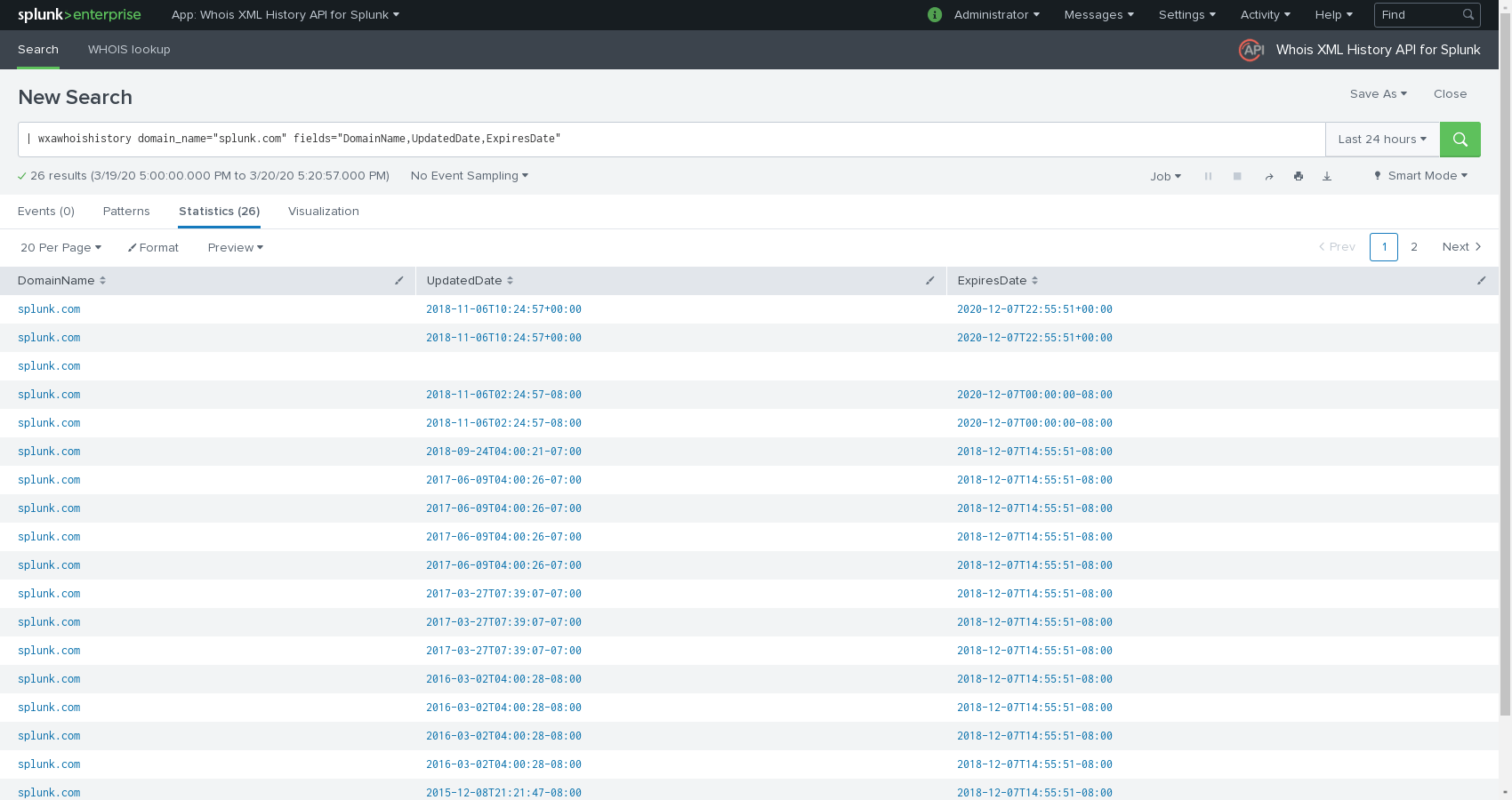Screen dimensions: 1512x800
Task: Click the New Search page title
Action: (x=75, y=98)
